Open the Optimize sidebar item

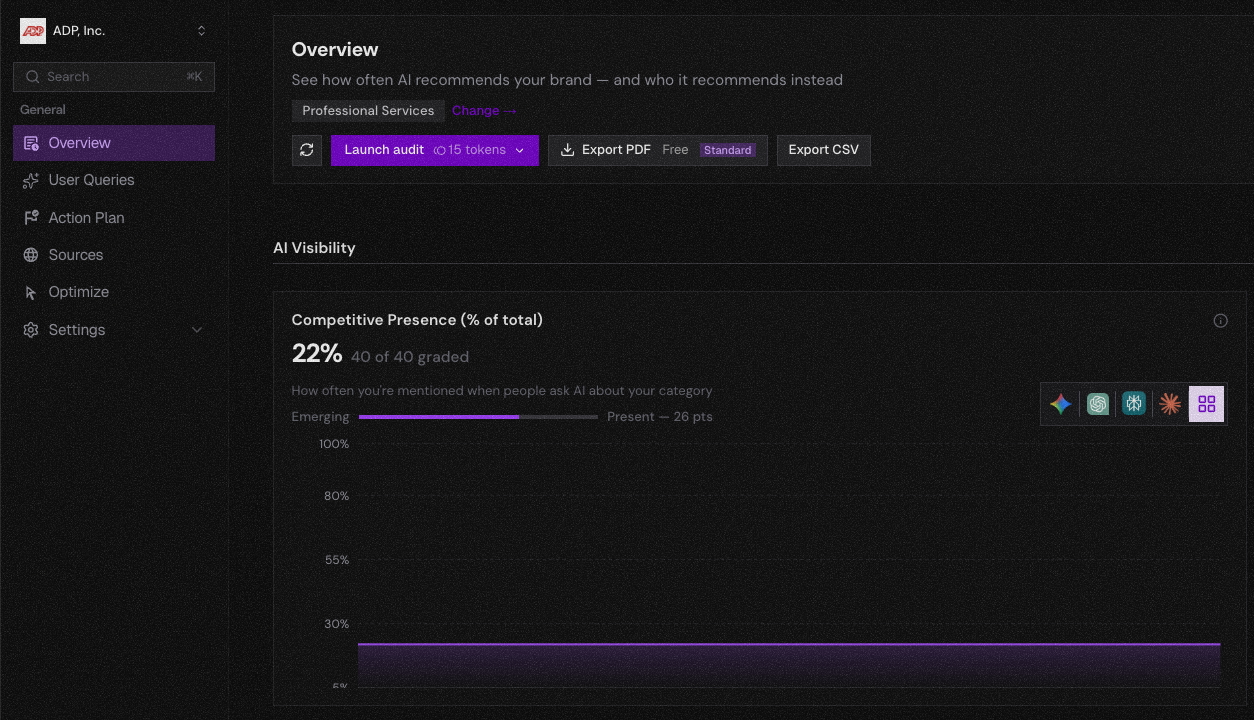78,292
